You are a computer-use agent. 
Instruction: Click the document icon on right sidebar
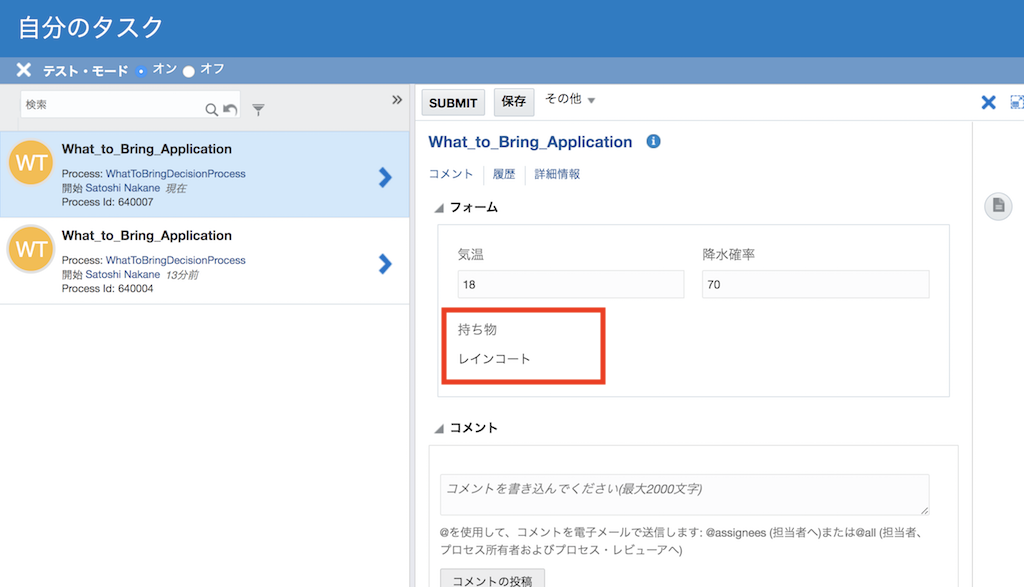click(997, 206)
